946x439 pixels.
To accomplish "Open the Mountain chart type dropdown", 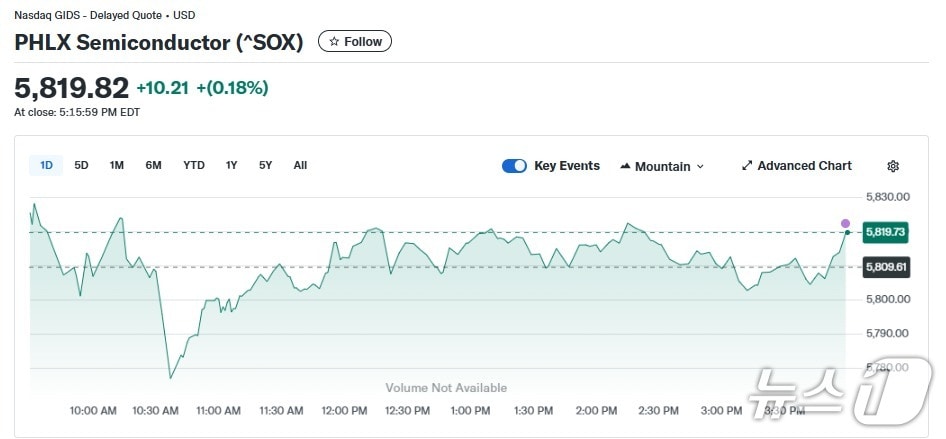I will [662, 166].
